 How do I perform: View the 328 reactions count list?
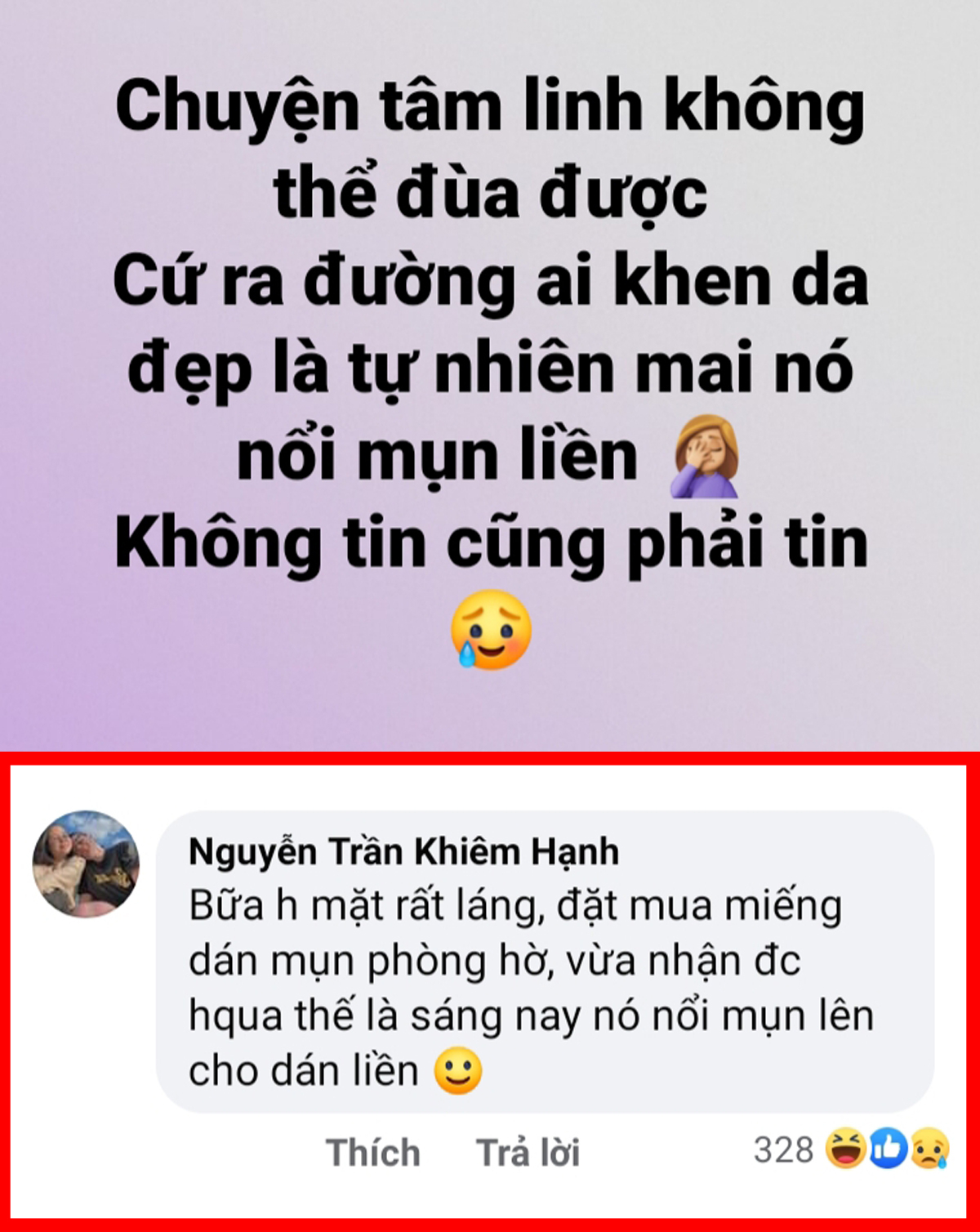(x=783, y=1149)
